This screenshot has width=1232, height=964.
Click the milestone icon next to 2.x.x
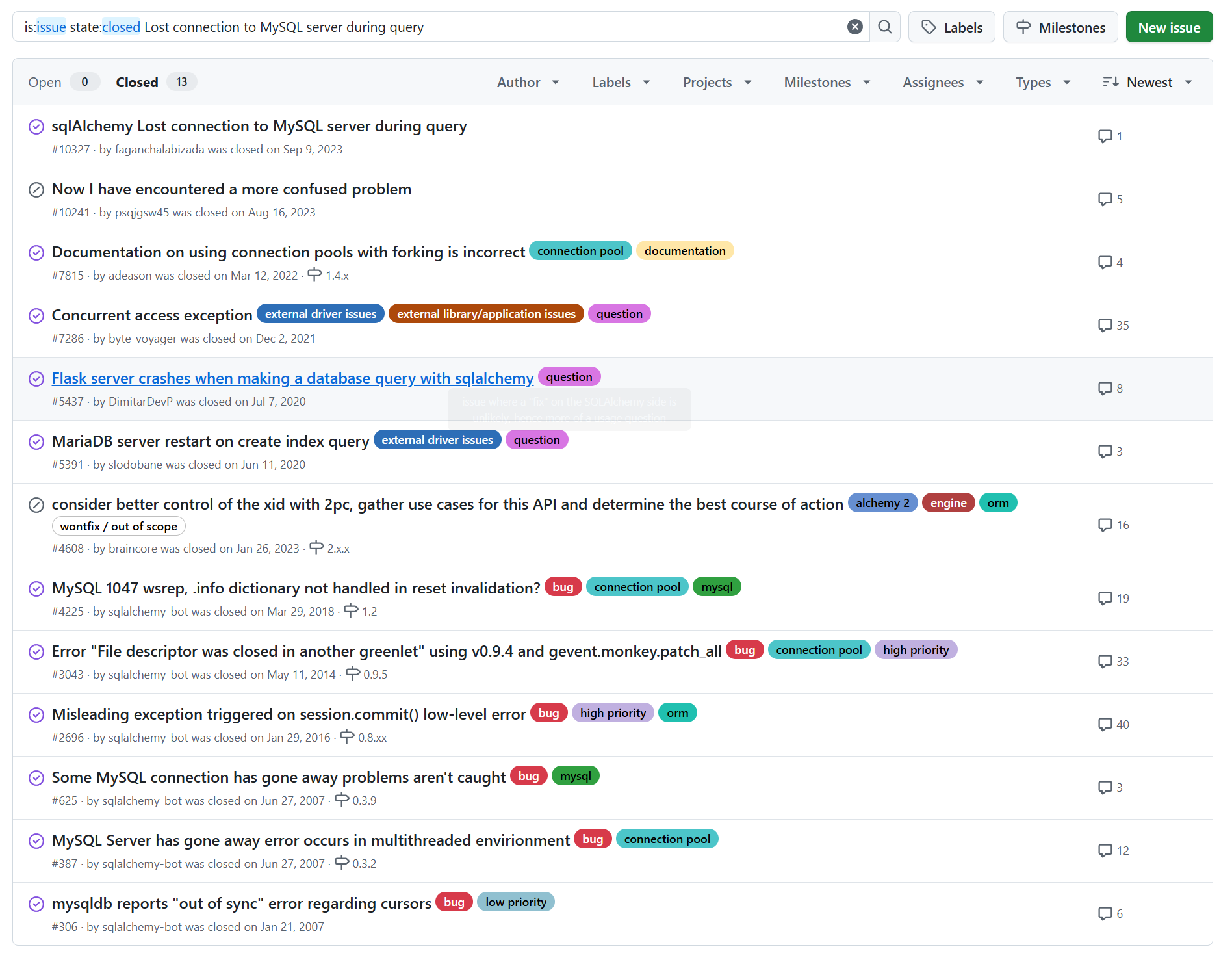[x=316, y=548]
